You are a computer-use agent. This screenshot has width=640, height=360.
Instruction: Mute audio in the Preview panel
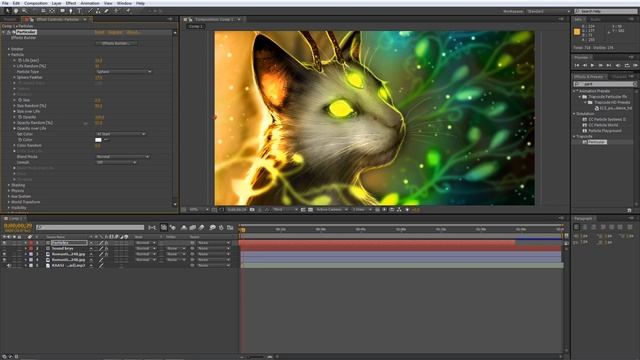(618, 65)
